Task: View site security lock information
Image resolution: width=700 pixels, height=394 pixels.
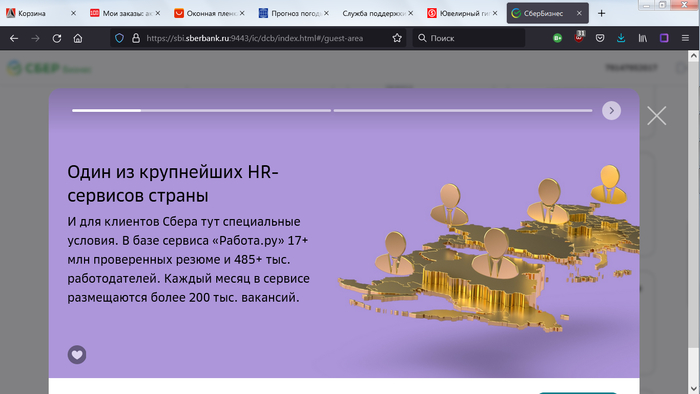Action: click(136, 38)
